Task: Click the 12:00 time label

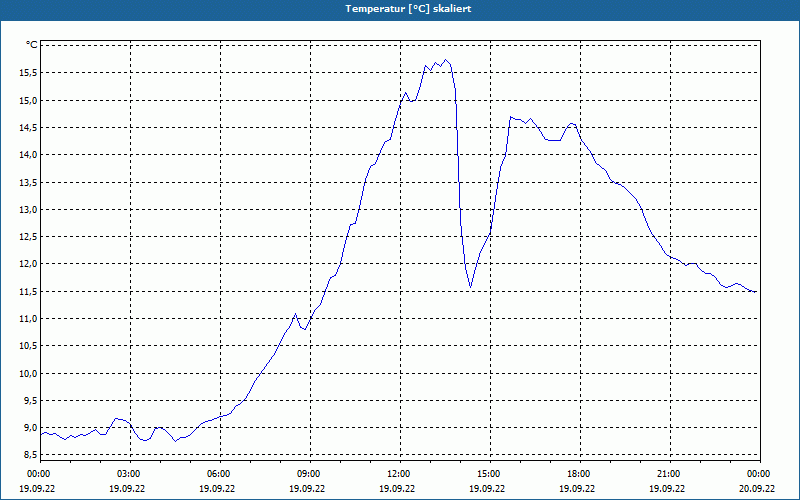Action: pyautogui.click(x=400, y=474)
